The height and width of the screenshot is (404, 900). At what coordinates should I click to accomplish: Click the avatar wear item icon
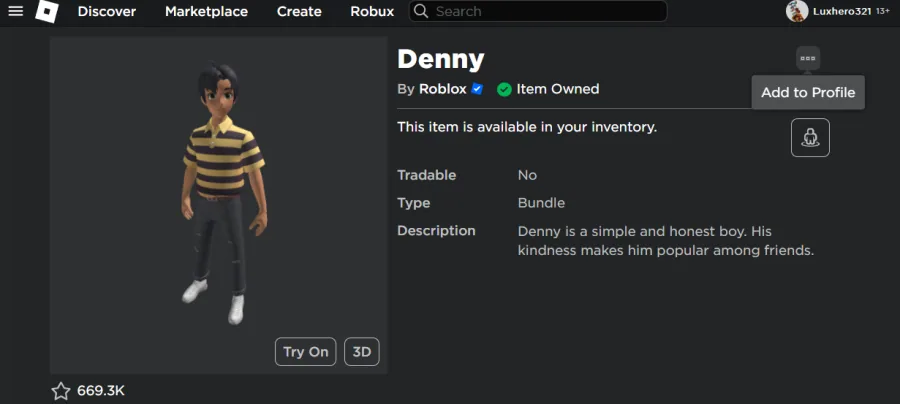tap(810, 138)
